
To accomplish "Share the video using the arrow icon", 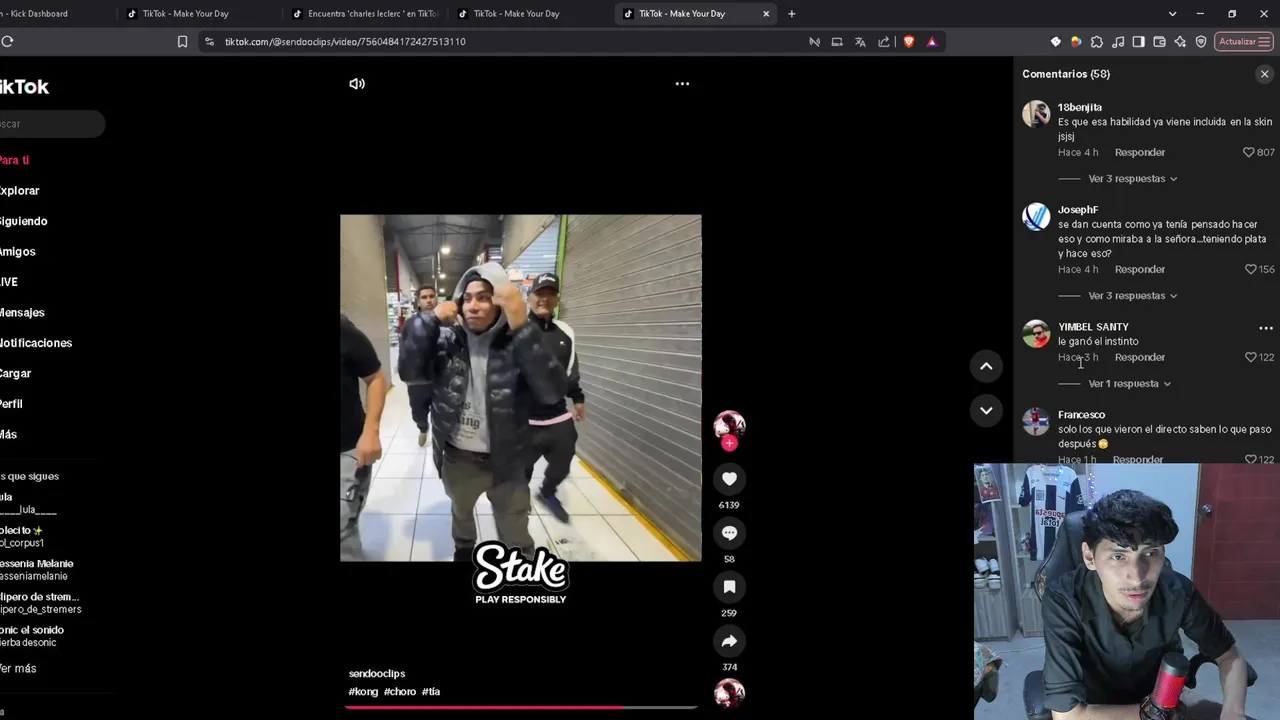I will tap(729, 641).
